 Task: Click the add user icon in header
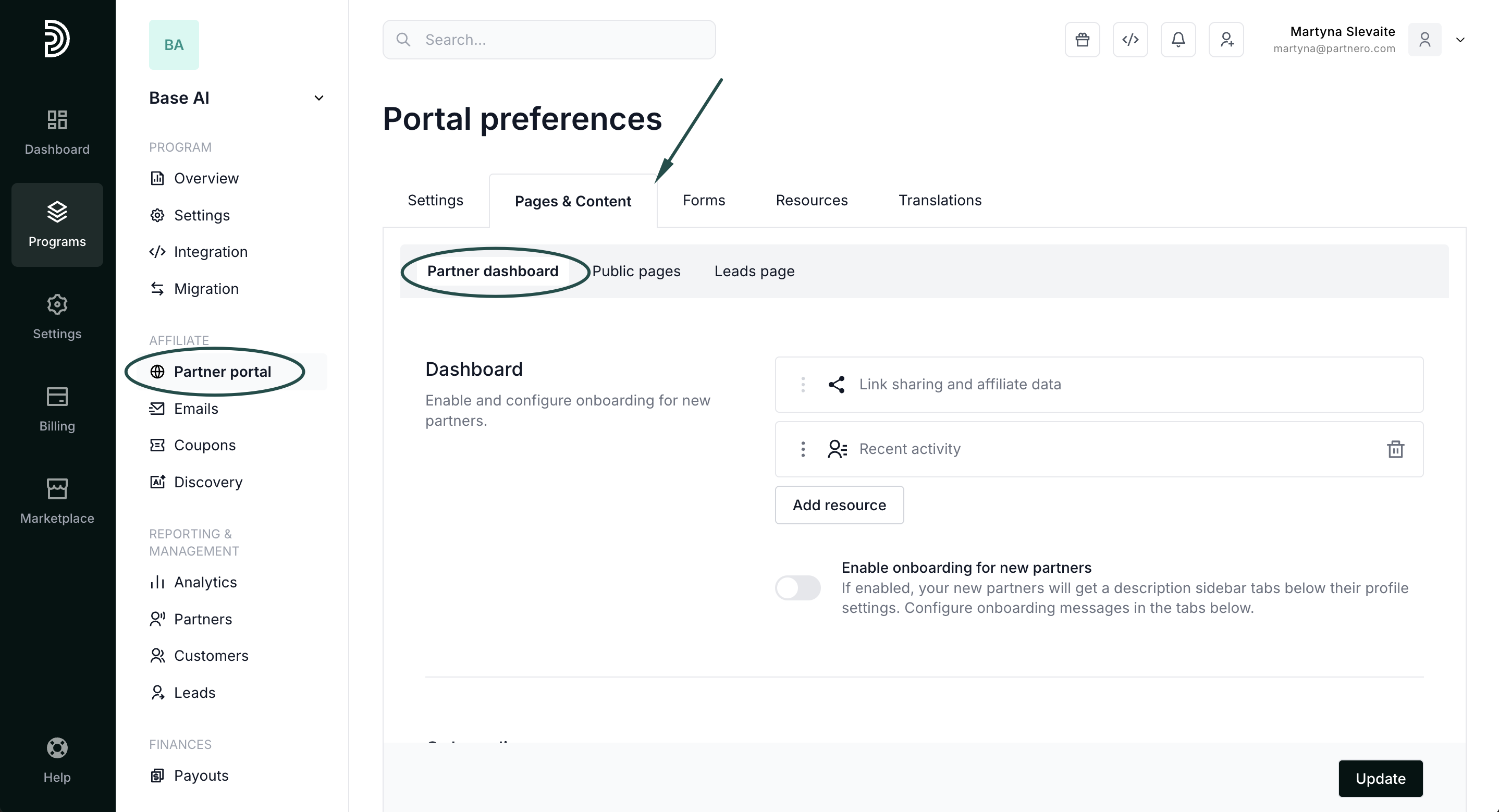[x=1226, y=40]
